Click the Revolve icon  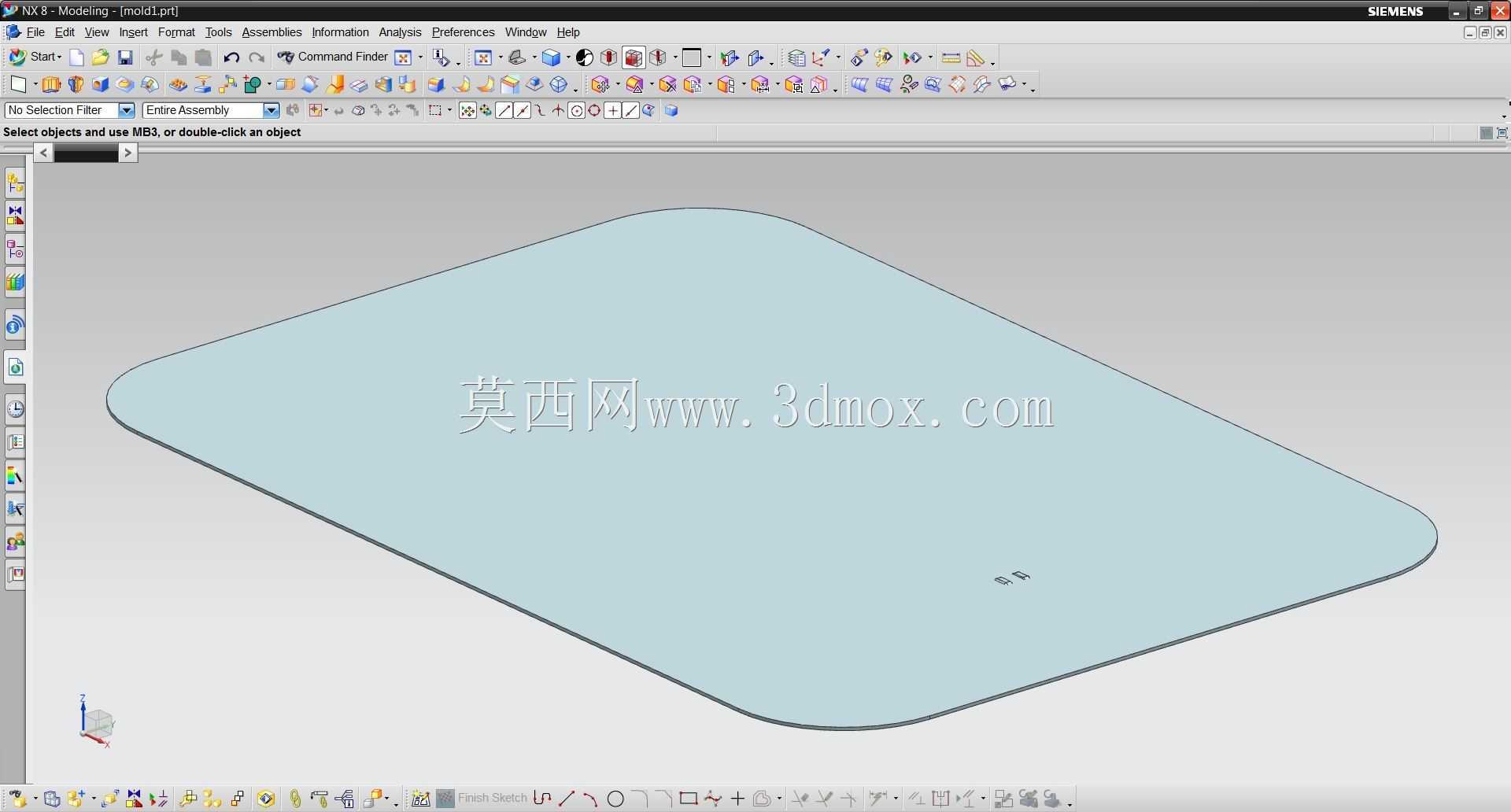[x=76, y=84]
